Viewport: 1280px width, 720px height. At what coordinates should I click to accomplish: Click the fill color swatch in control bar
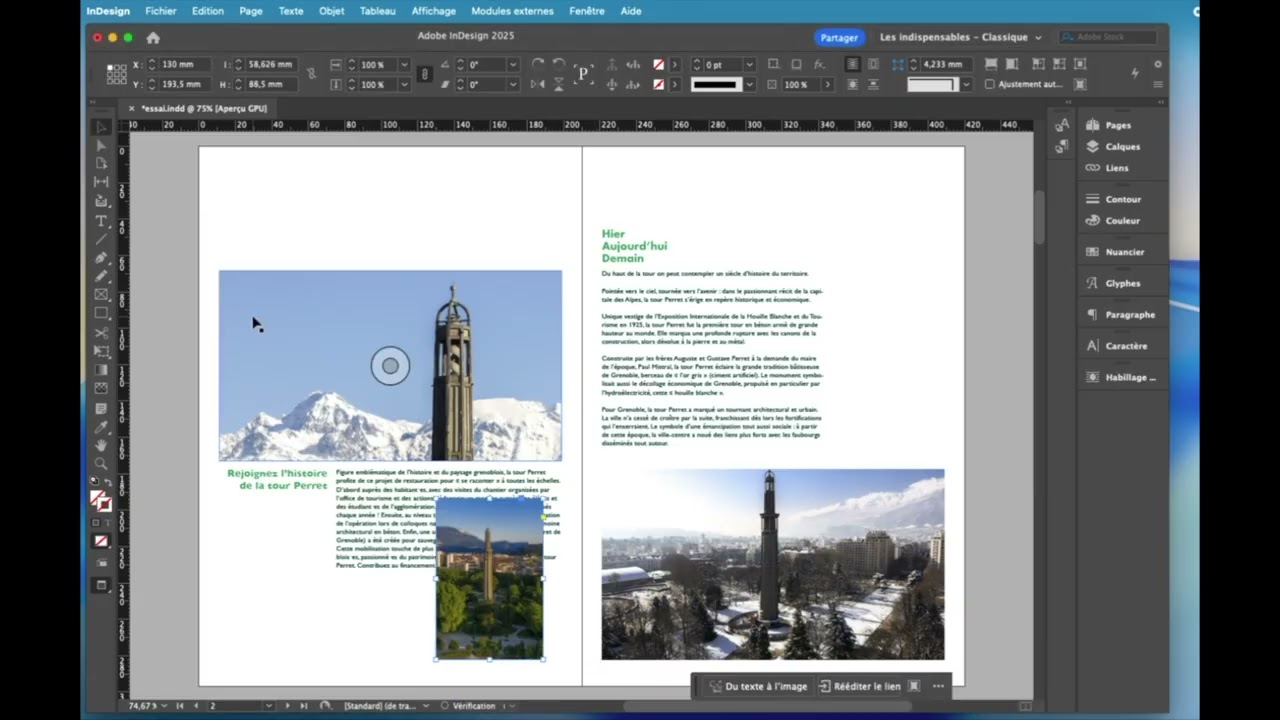[658, 64]
